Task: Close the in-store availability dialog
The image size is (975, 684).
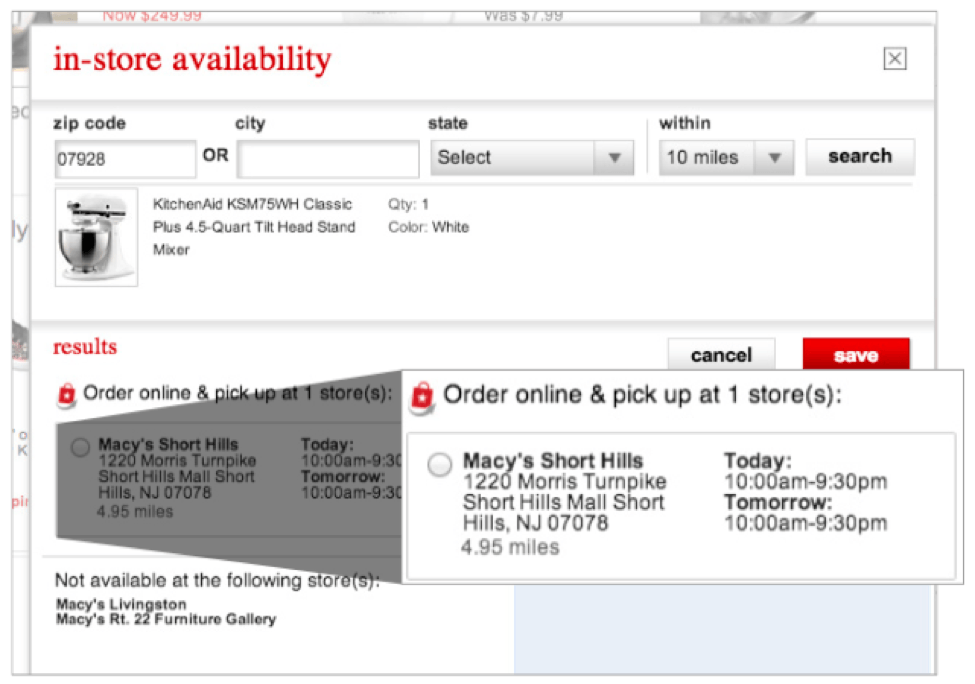Action: (x=895, y=59)
